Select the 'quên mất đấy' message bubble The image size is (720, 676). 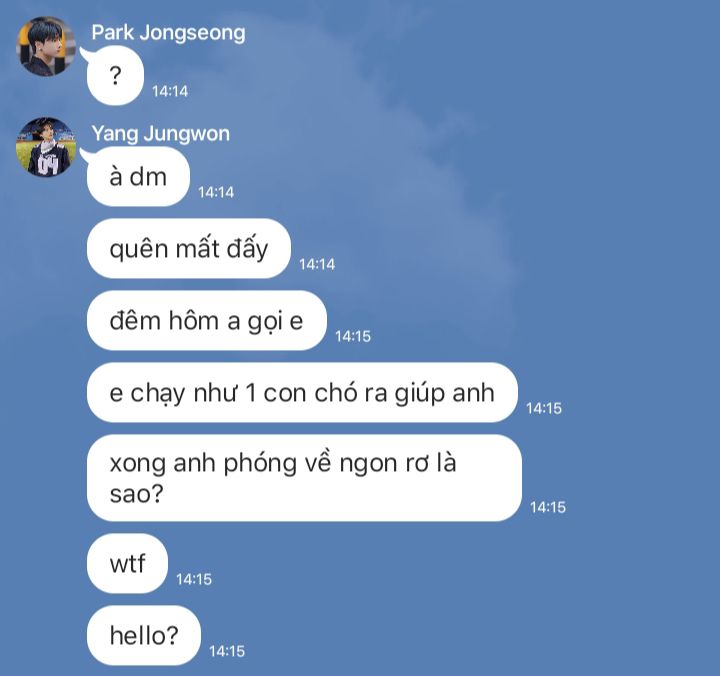click(189, 248)
